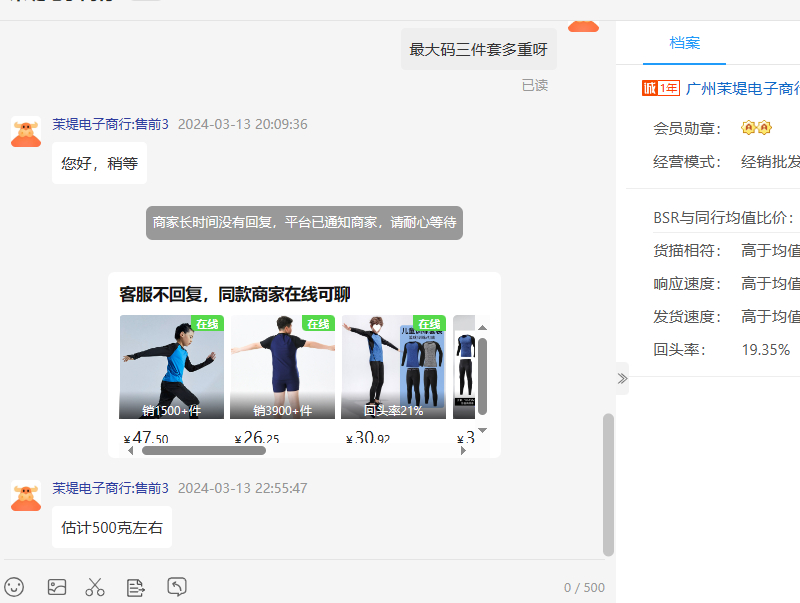Click the product list scroll-down arrow

point(482,431)
